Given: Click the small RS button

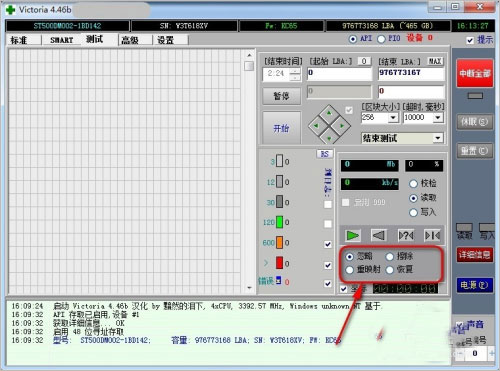Looking at the screenshot, I should (324, 154).
